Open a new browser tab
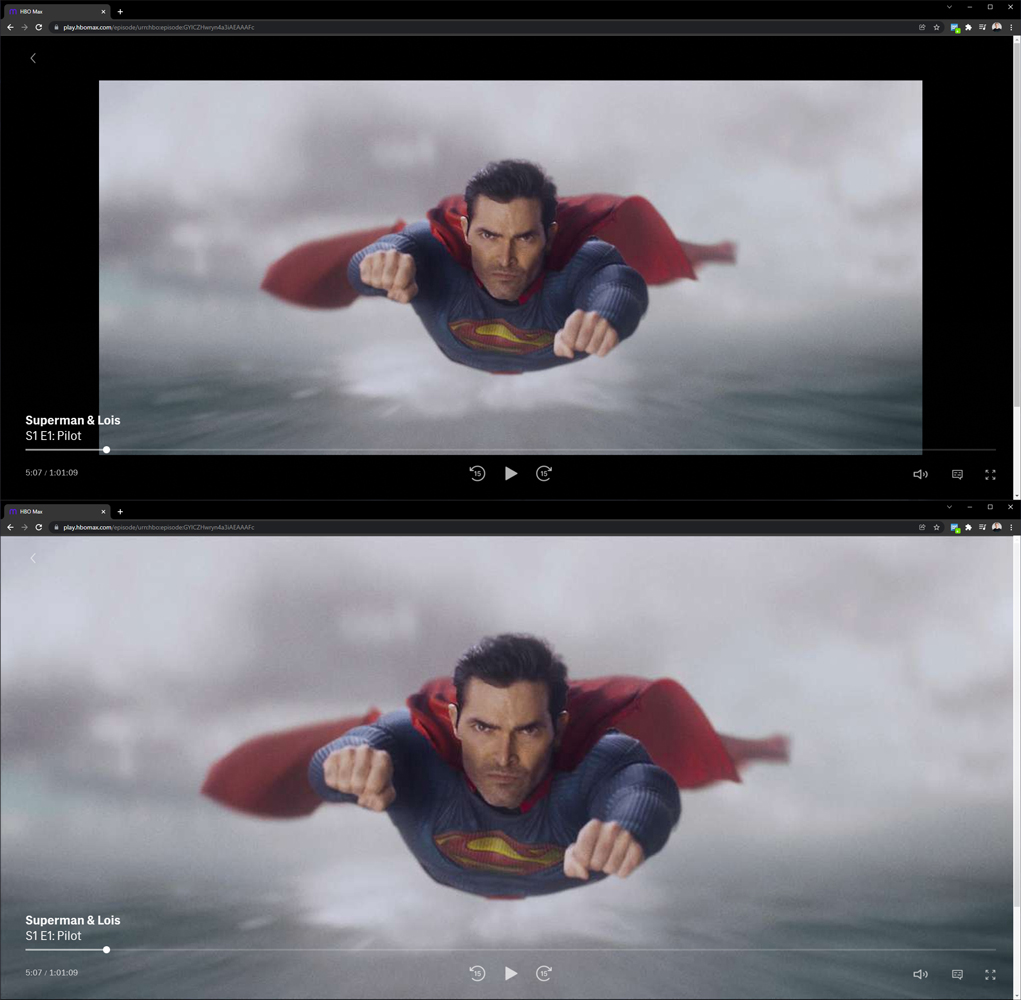This screenshot has width=1021, height=1000. [x=120, y=10]
